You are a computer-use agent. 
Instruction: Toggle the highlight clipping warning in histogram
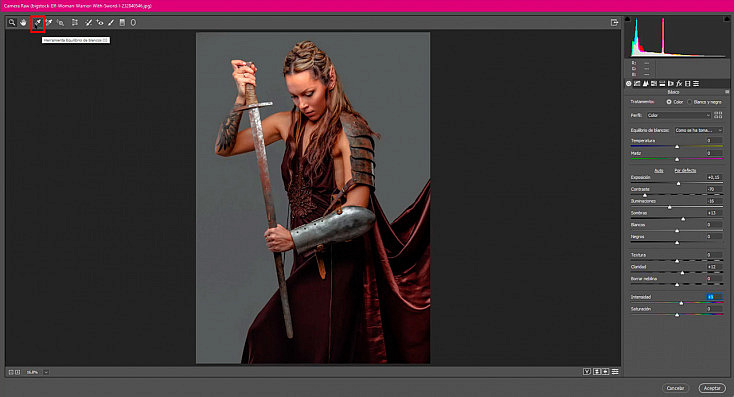[726, 19]
